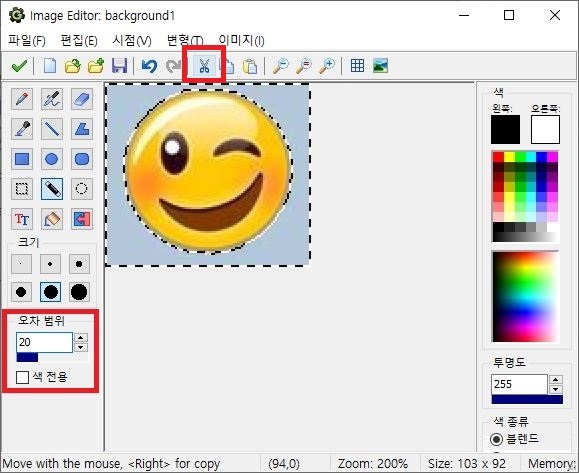The width and height of the screenshot is (579, 473).
Task: Select the freehand pen scribble tool
Action: [x=52, y=99]
